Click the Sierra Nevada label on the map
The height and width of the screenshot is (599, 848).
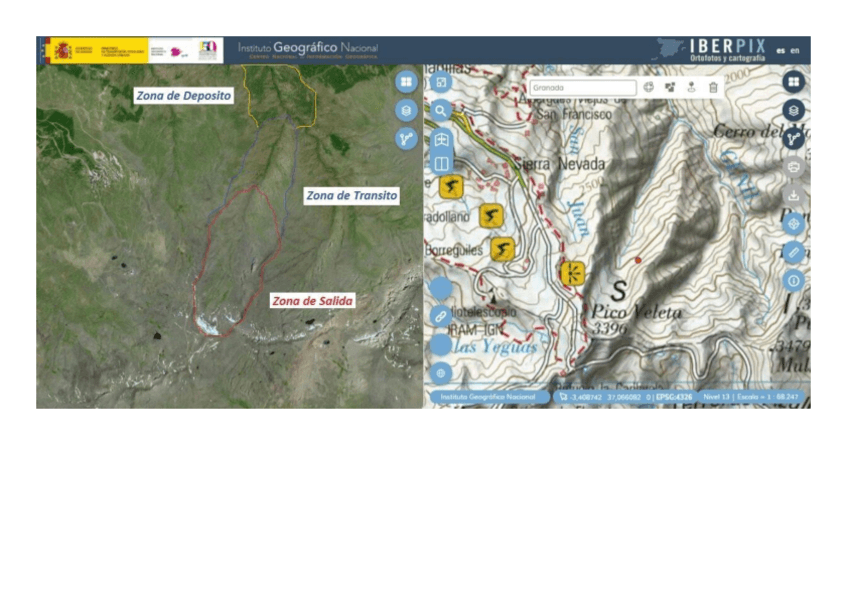559,163
